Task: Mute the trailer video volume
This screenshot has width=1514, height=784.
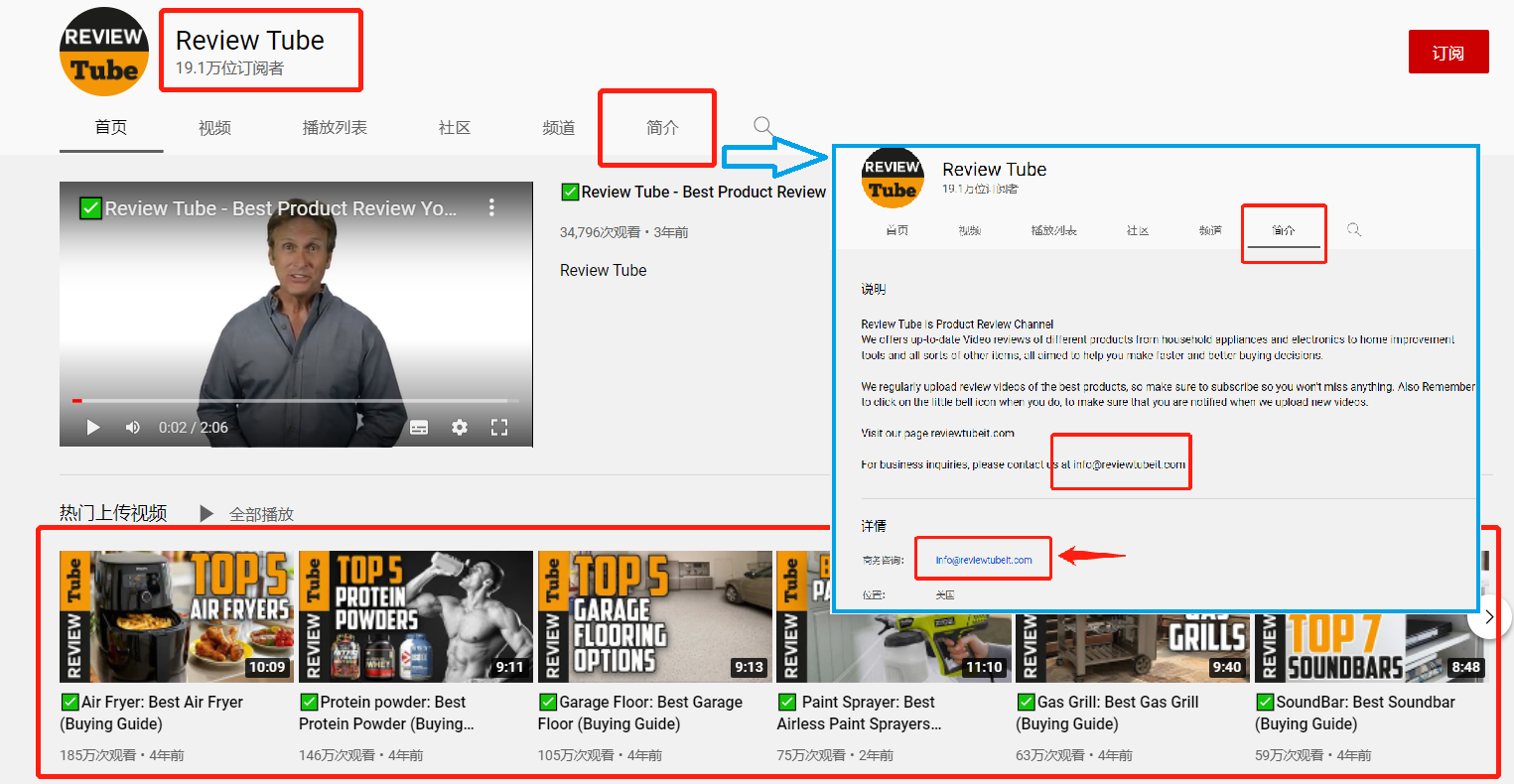Action: (133, 427)
